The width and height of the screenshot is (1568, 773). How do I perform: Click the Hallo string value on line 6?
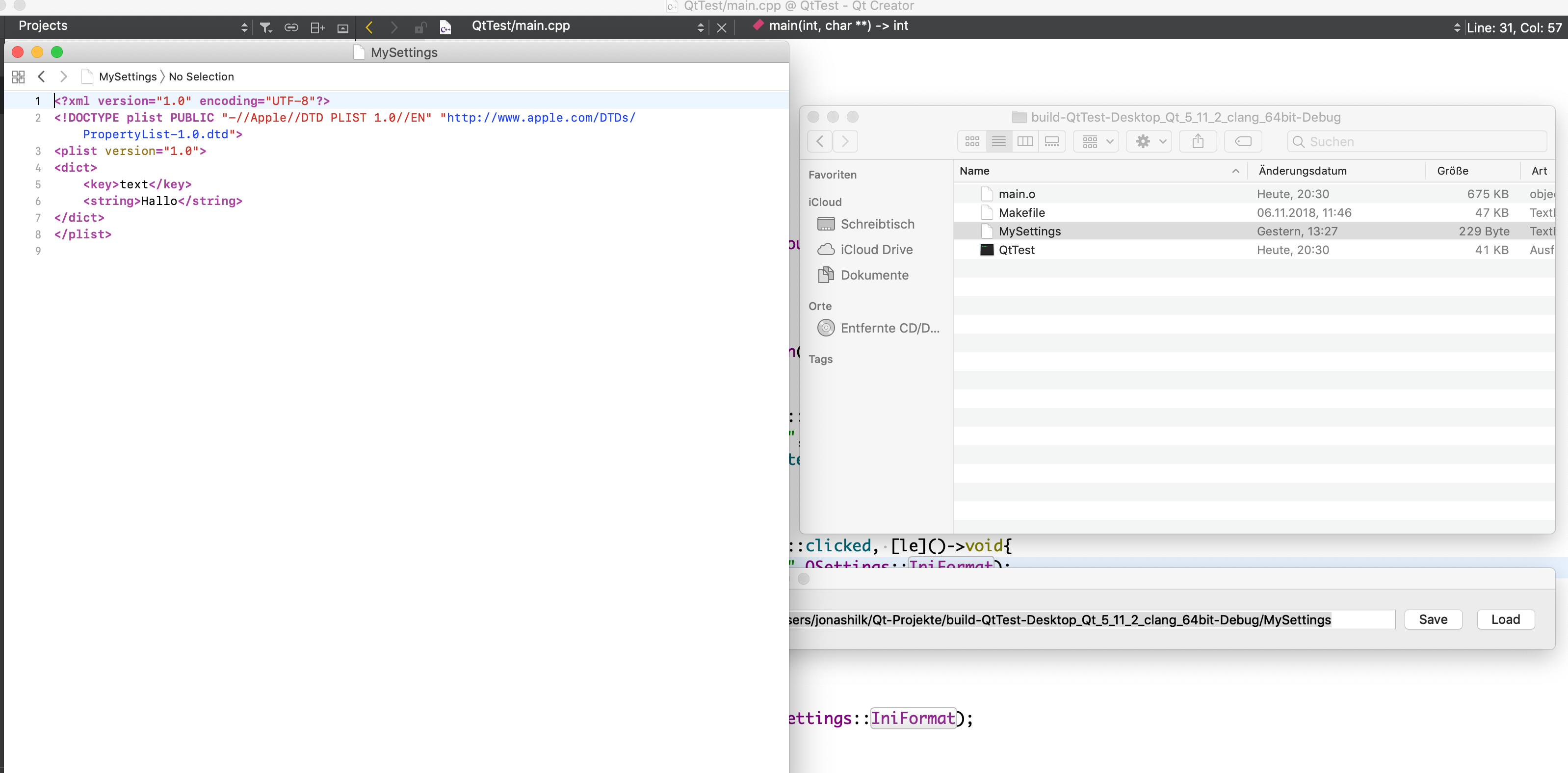point(159,201)
